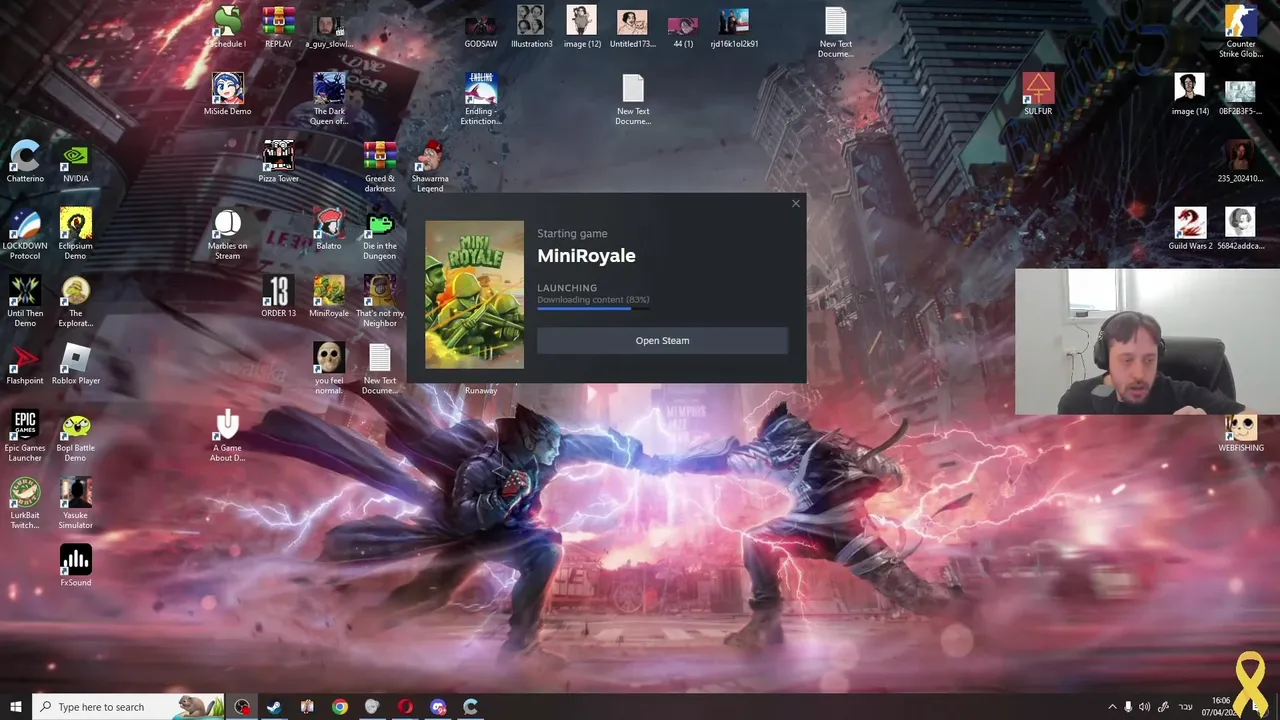1280x720 pixels.
Task: Select the Guild Wars 2 desktop icon
Action: 1190,228
